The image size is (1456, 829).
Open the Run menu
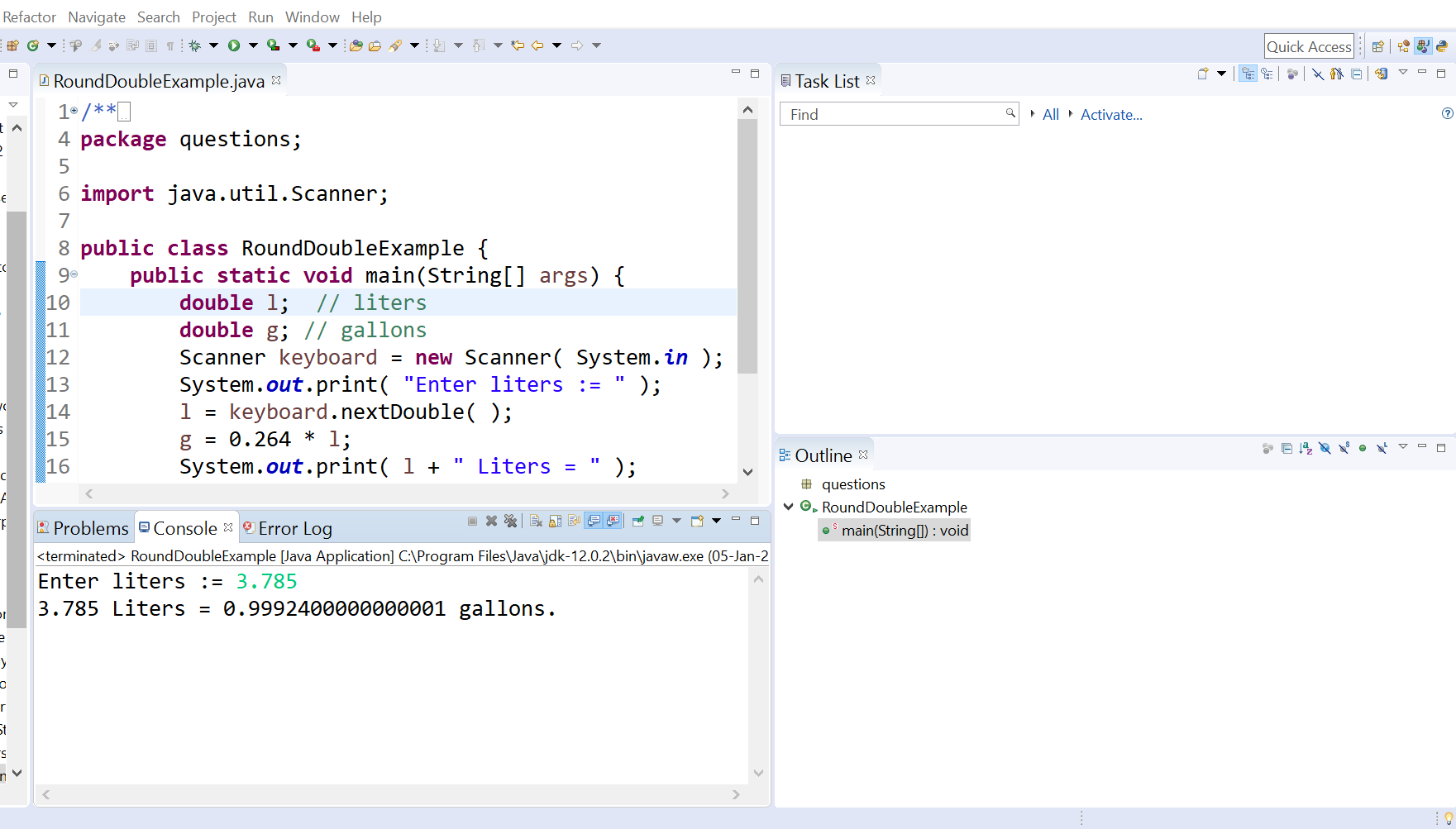[x=260, y=17]
